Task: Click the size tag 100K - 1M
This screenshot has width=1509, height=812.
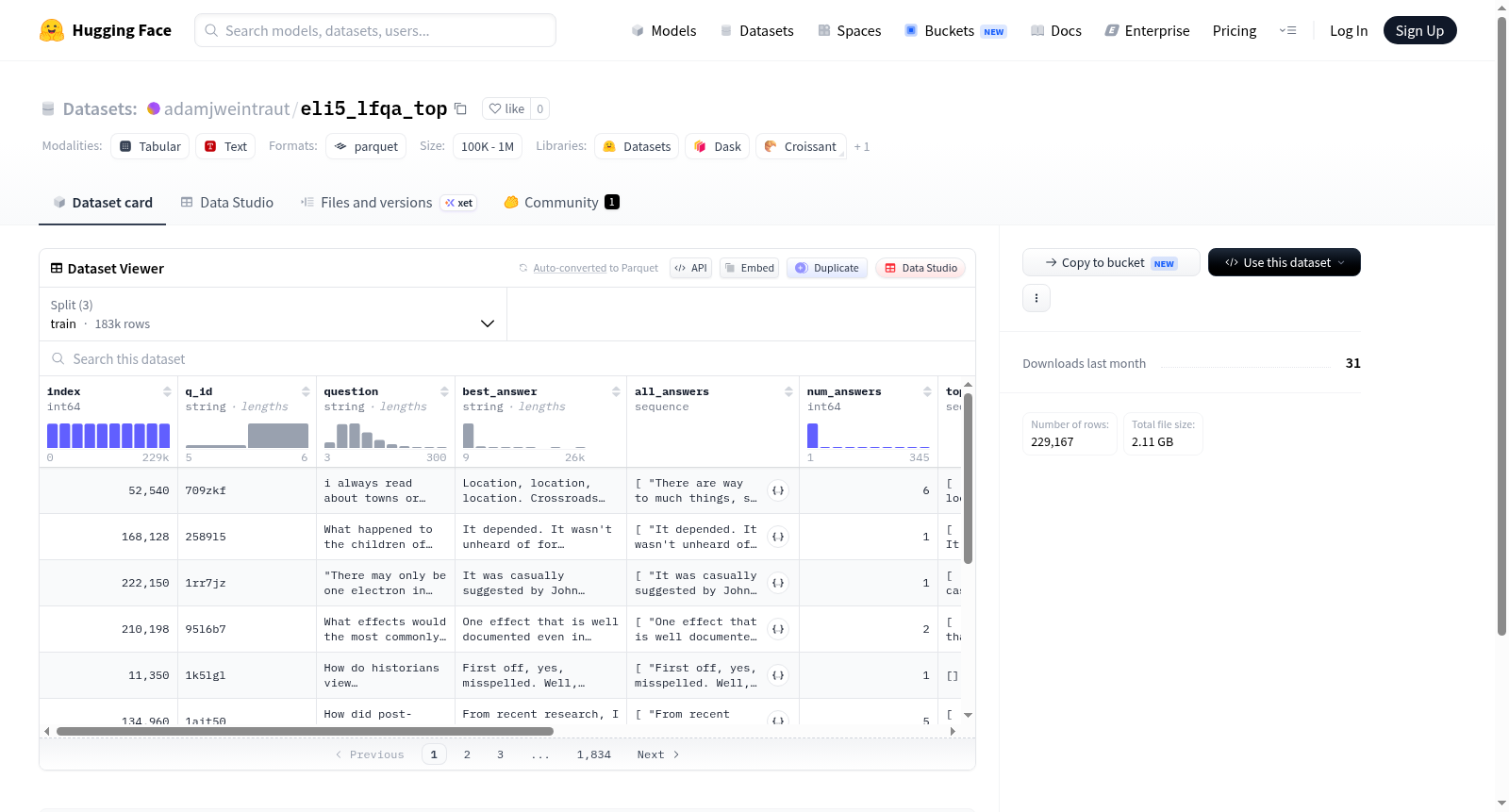Action: coord(488,146)
